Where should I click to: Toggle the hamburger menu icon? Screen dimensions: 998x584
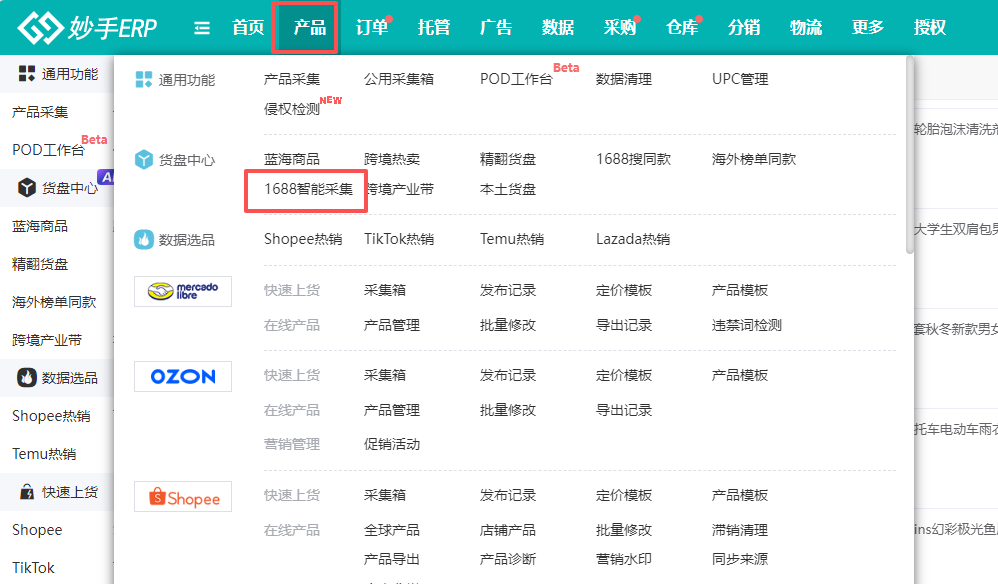click(202, 28)
